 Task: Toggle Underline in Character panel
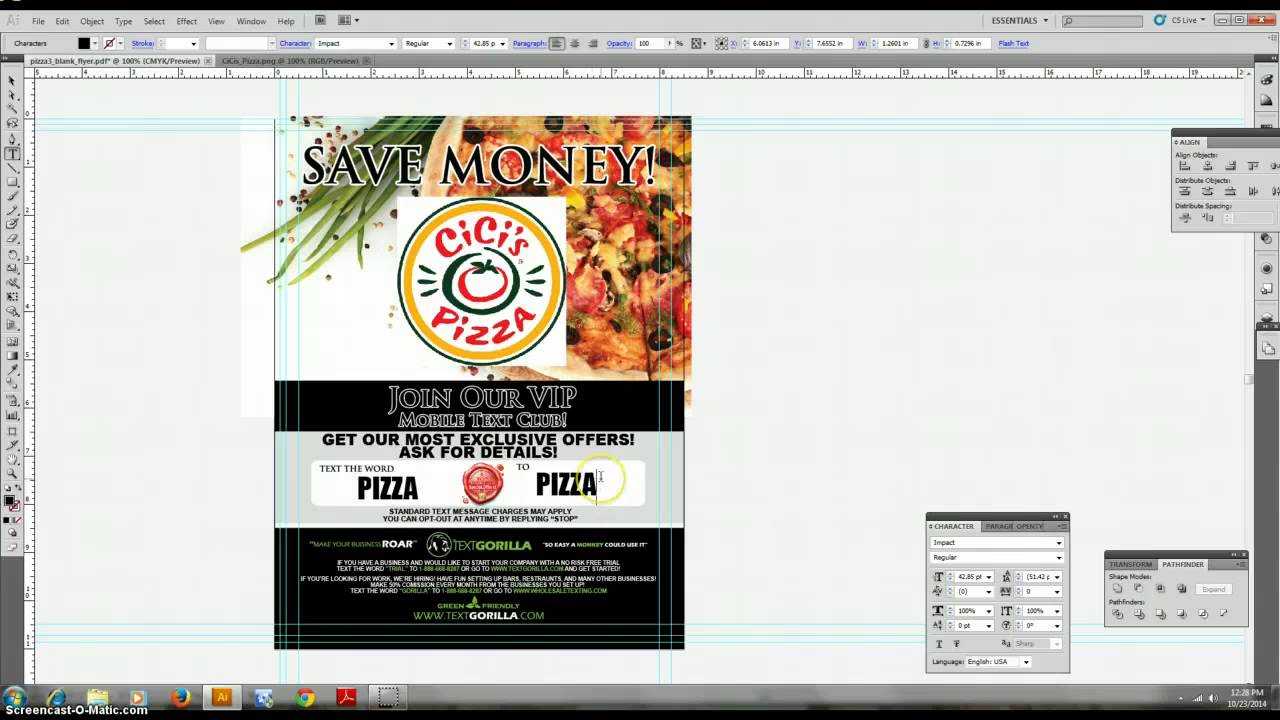(x=939, y=644)
